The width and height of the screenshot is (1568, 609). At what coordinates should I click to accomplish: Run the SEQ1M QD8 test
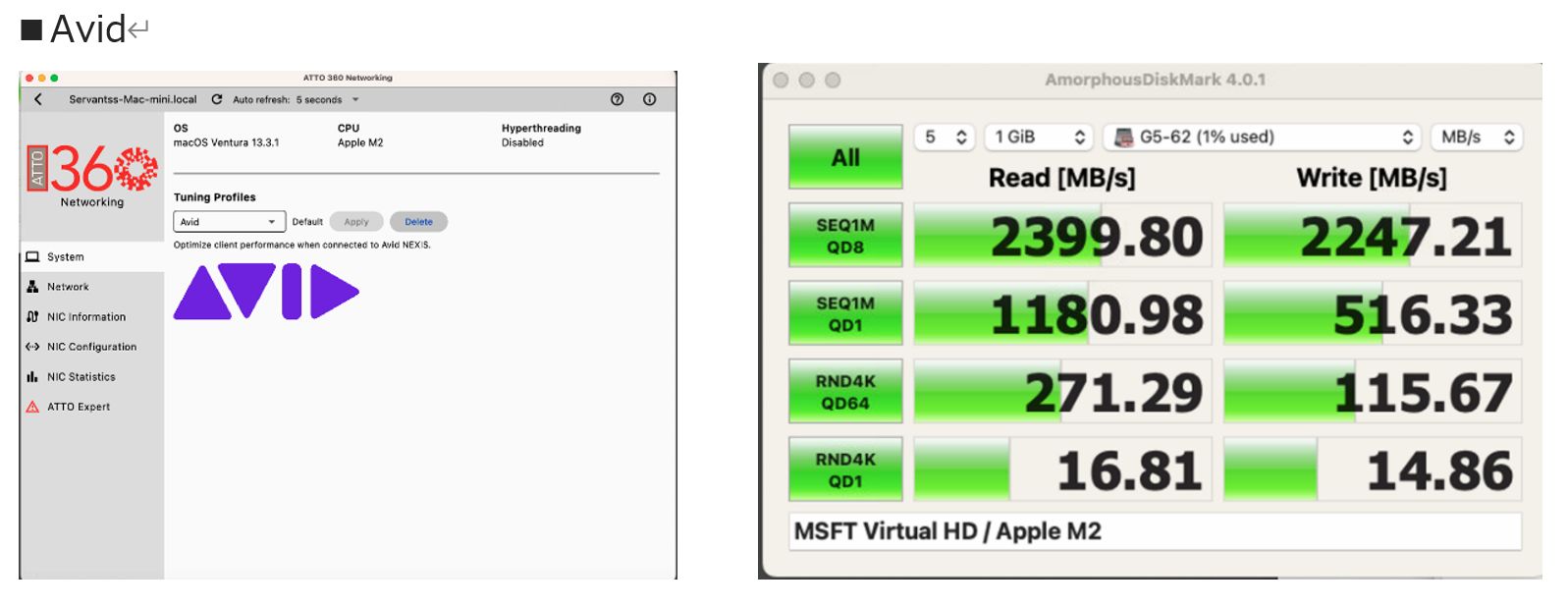(845, 236)
